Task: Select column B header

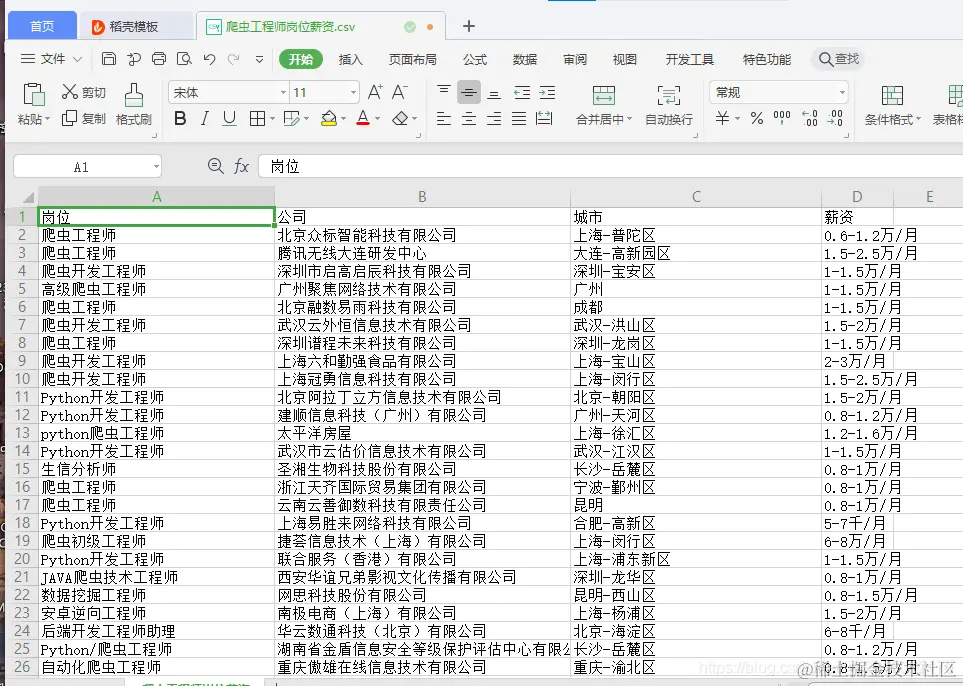Action: [x=423, y=197]
